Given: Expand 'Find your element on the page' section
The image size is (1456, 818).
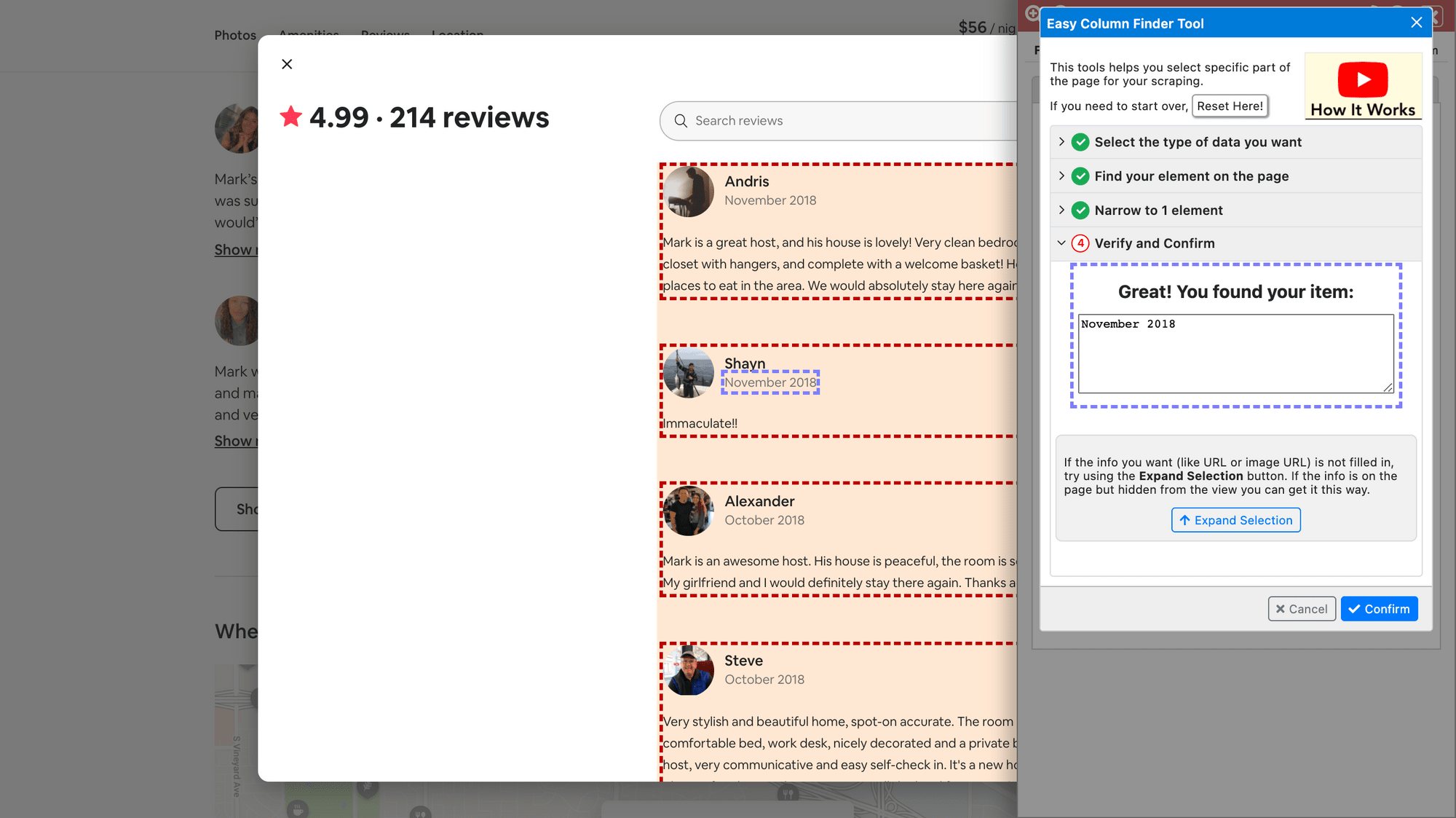Looking at the screenshot, I should (1061, 176).
